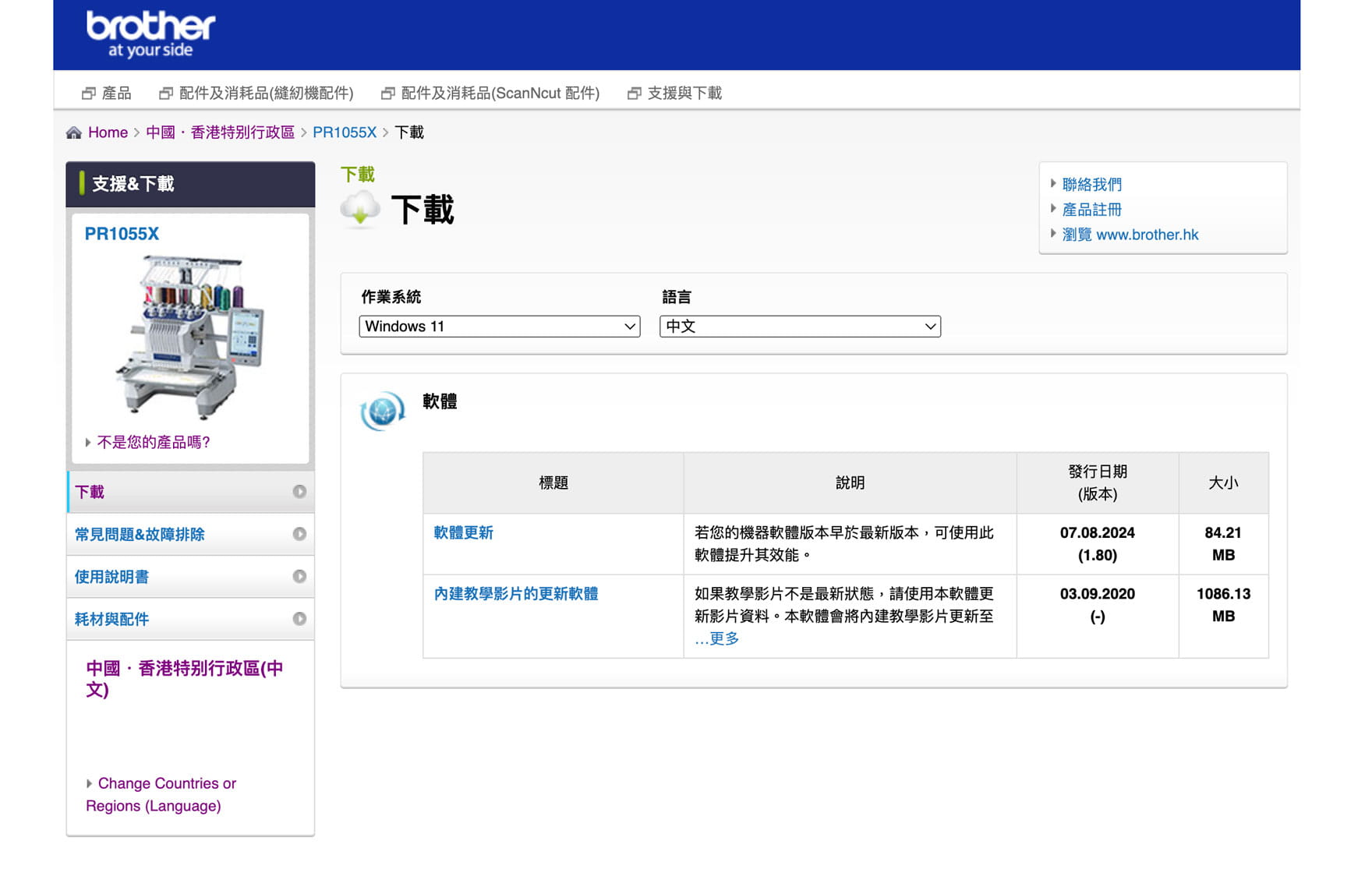
Task: Click the 支援&下載 sidebar header
Action: tap(191, 184)
